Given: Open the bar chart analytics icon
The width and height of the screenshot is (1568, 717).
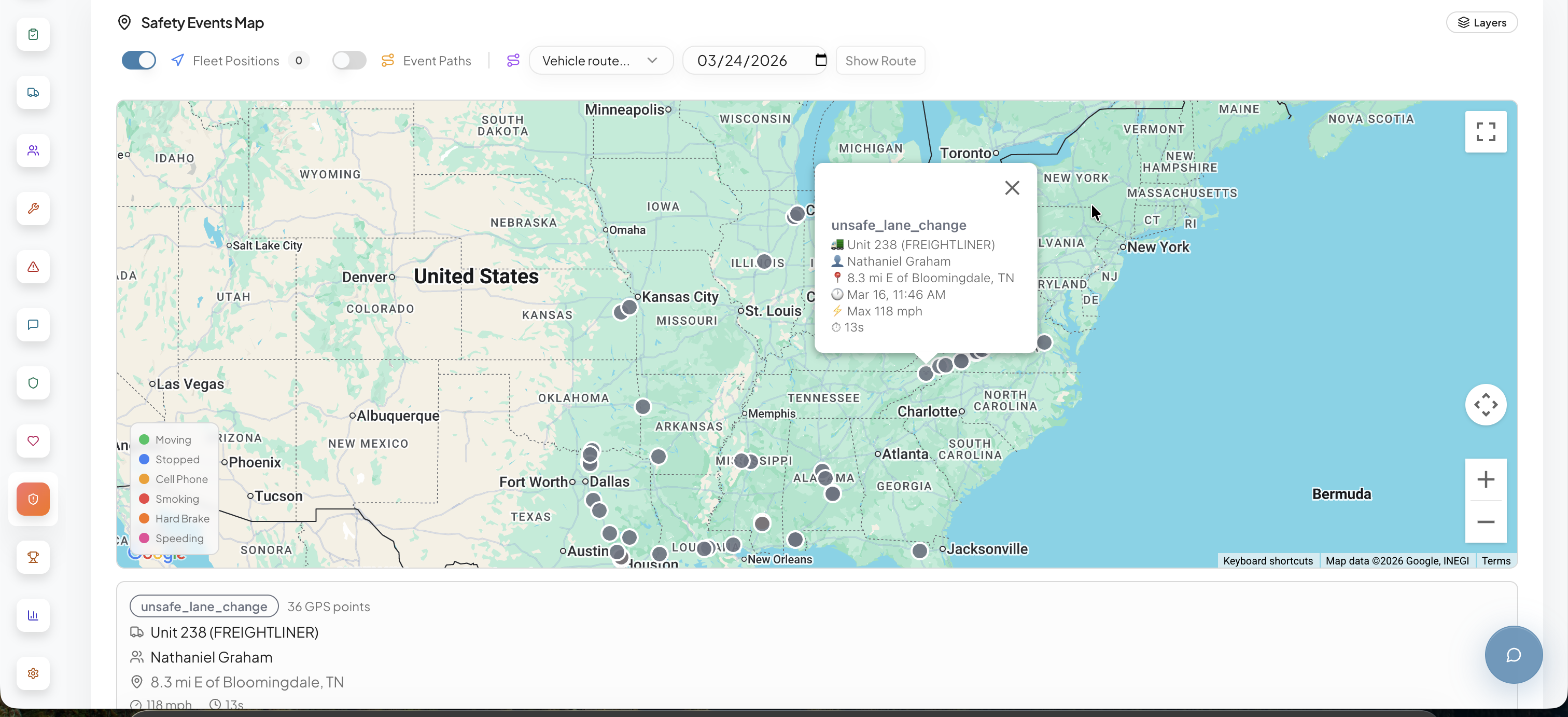Looking at the screenshot, I should coord(33,615).
